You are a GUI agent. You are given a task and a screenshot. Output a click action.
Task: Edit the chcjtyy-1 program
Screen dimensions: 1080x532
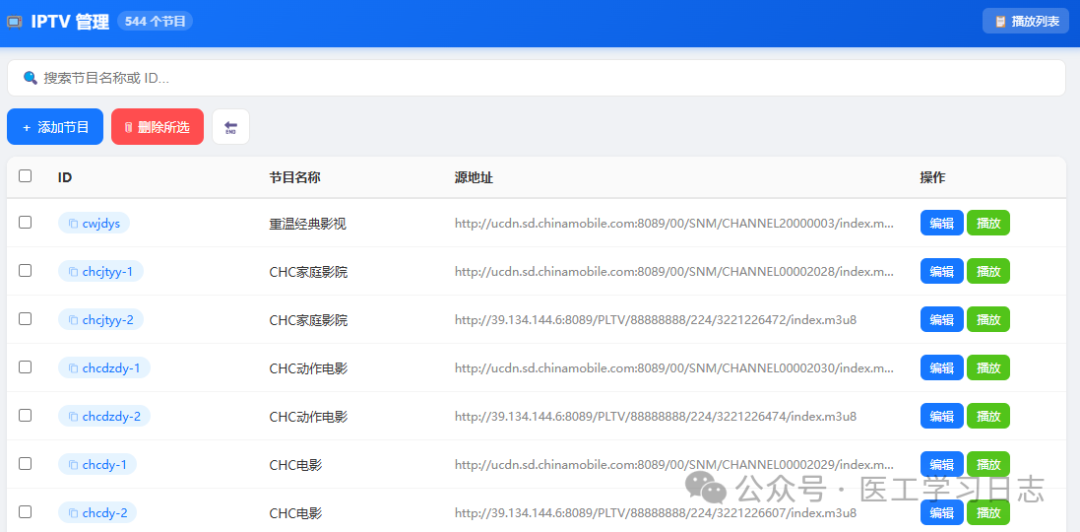tap(942, 271)
